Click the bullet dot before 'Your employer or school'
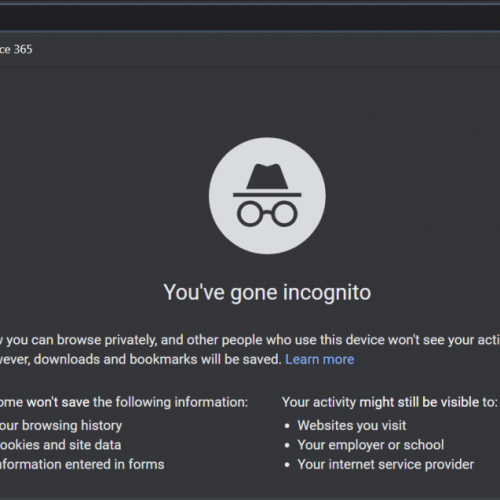 (x=287, y=445)
